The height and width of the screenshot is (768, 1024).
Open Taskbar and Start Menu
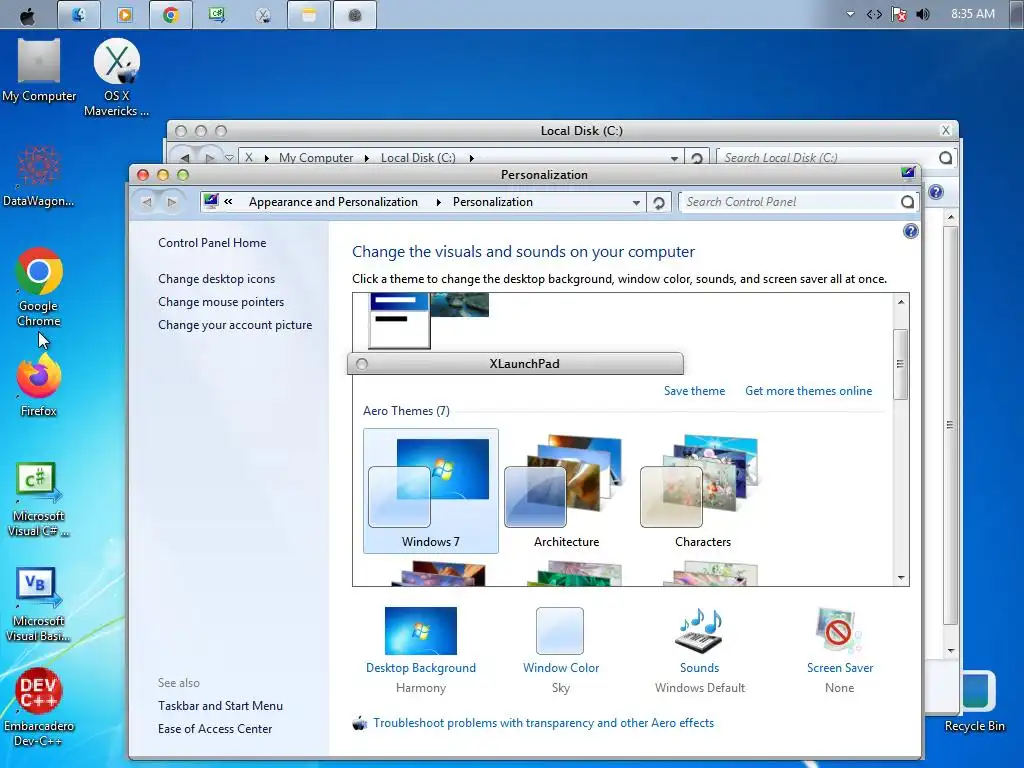(220, 705)
